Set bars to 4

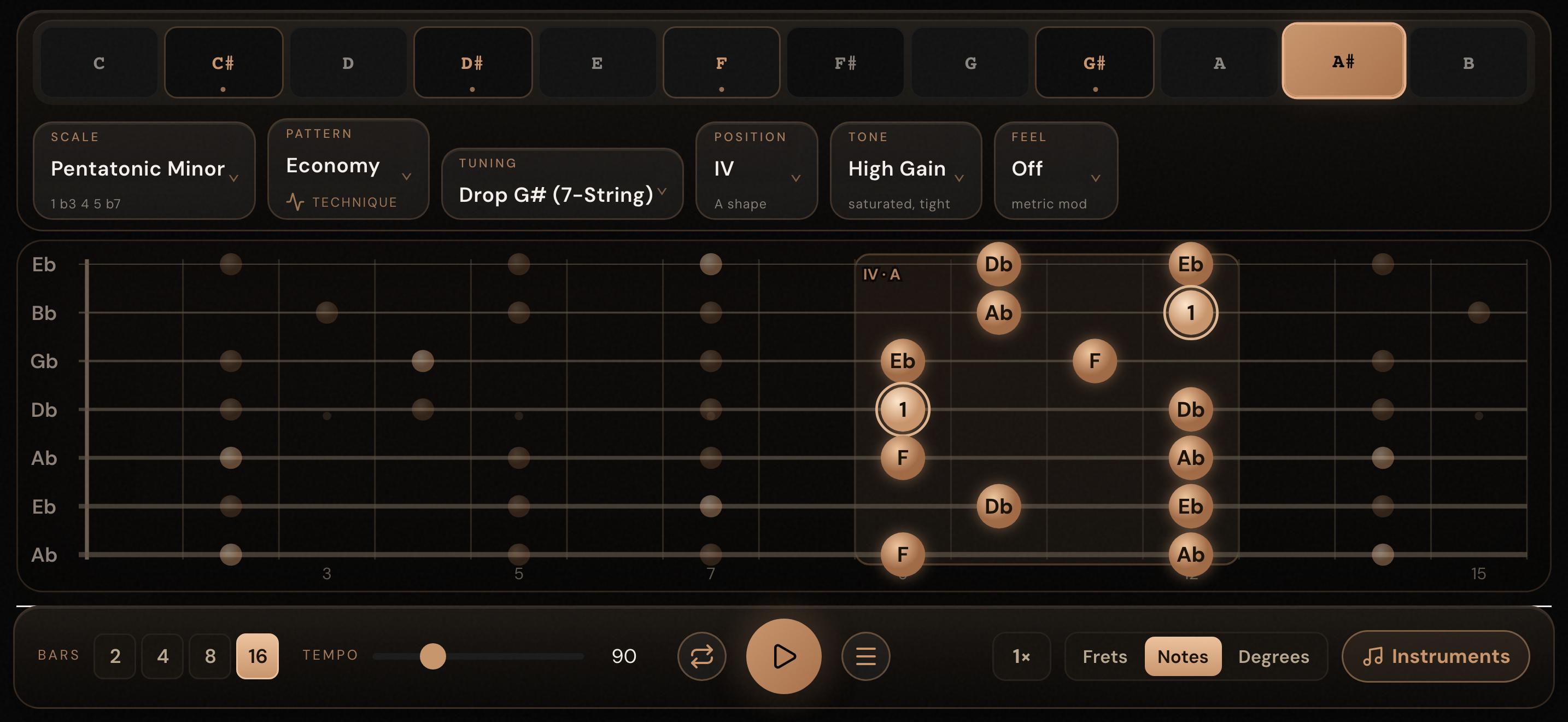[x=162, y=656]
